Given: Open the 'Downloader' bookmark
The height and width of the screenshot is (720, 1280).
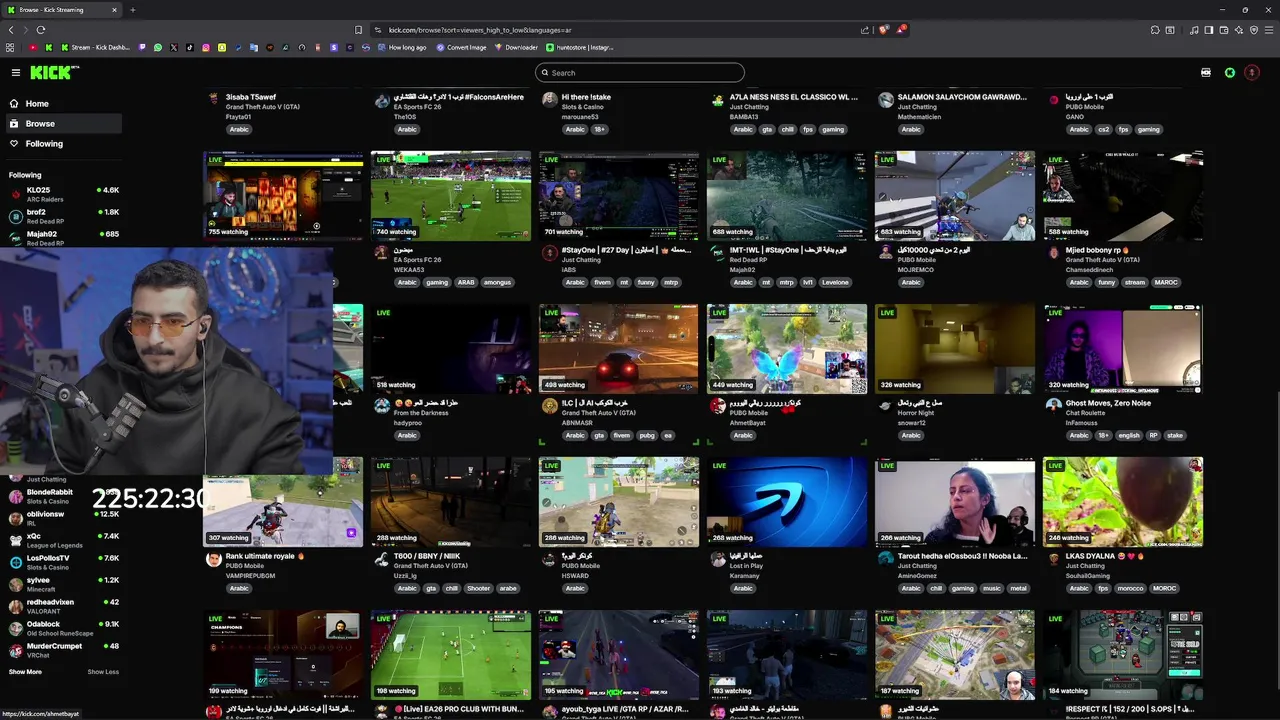Looking at the screenshot, I should [x=516, y=47].
